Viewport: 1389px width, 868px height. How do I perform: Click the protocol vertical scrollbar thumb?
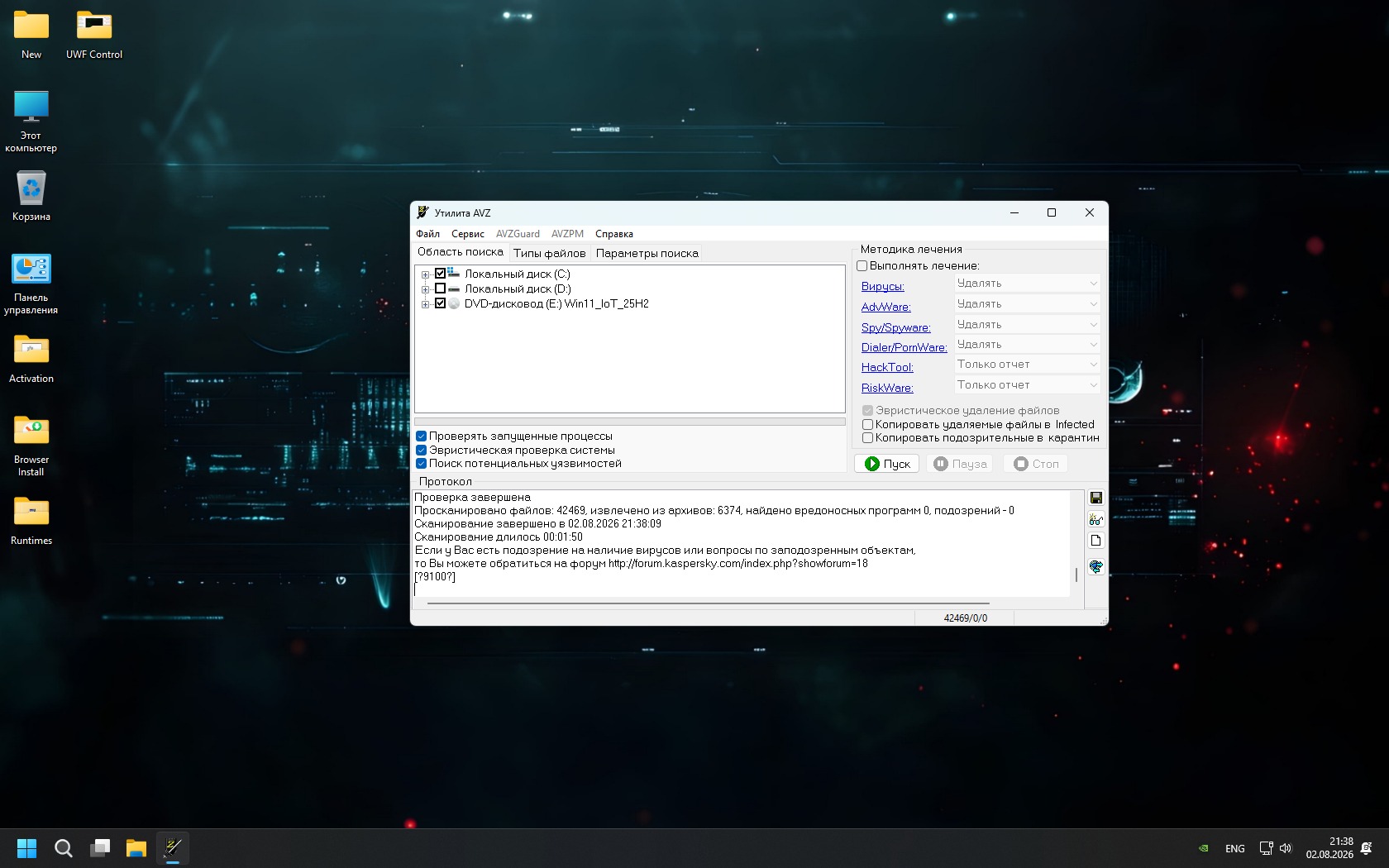pyautogui.click(x=1076, y=575)
